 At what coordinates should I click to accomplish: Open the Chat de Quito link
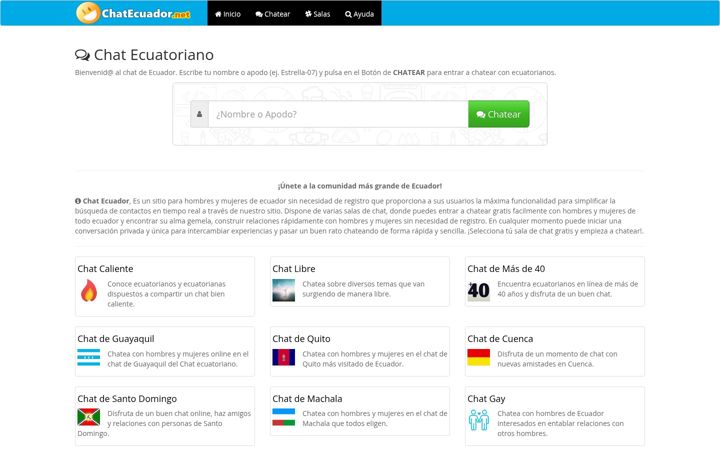[301, 339]
